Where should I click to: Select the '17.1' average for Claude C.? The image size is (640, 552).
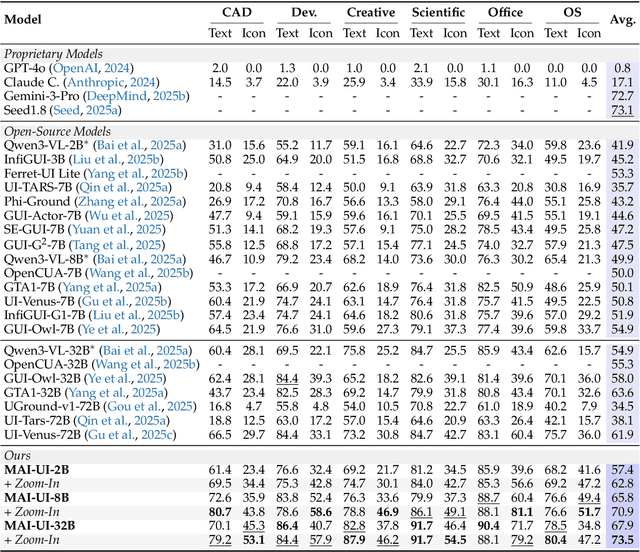(622, 82)
